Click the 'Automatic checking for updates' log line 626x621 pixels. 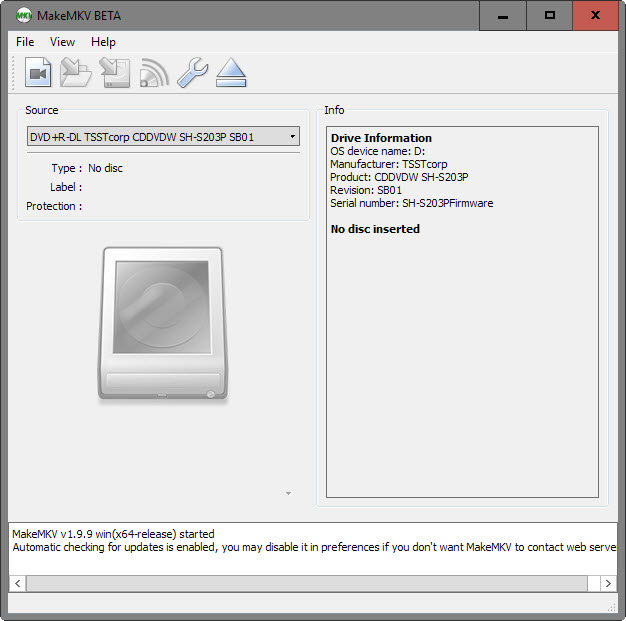(314, 548)
